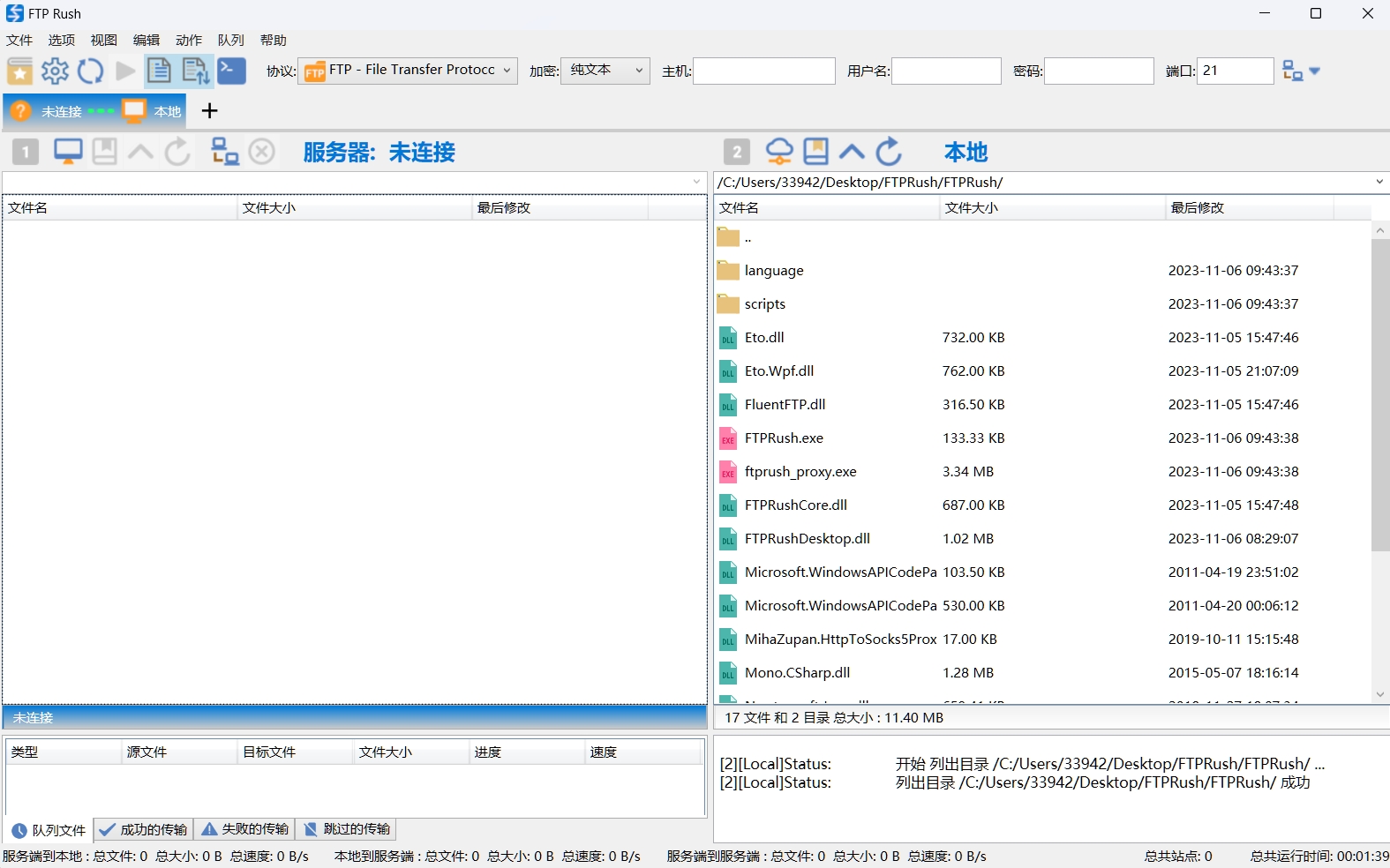Click the local file list scrollbar
This screenshot has width=1390, height=868.
point(1380,395)
